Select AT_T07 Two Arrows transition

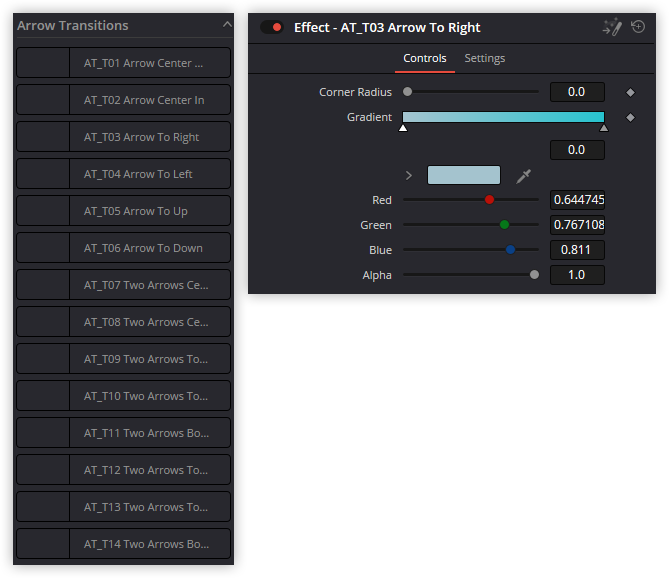(124, 285)
